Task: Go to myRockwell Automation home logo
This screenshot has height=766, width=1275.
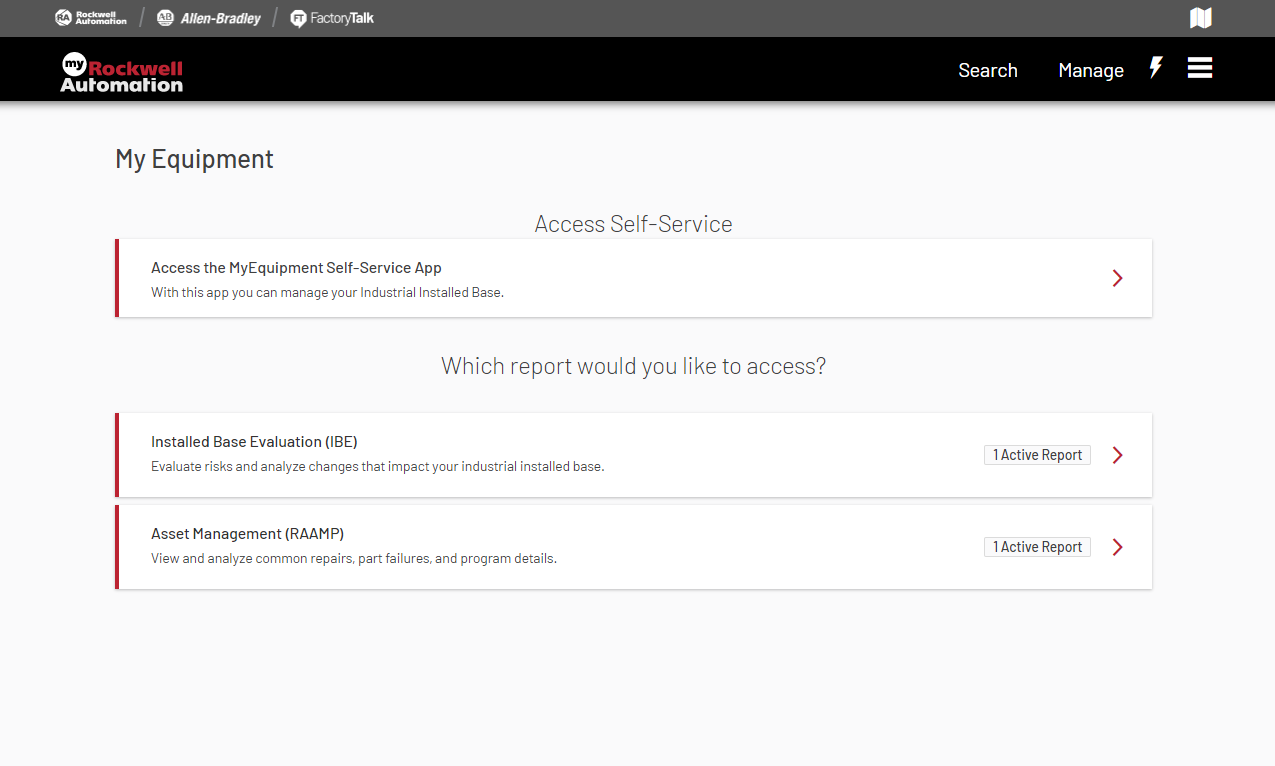Action: [x=121, y=72]
